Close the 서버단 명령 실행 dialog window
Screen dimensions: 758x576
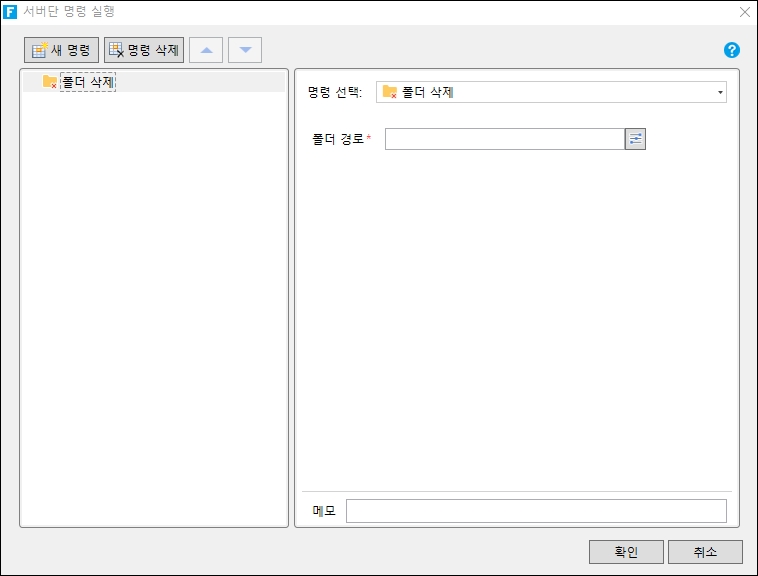click(744, 12)
